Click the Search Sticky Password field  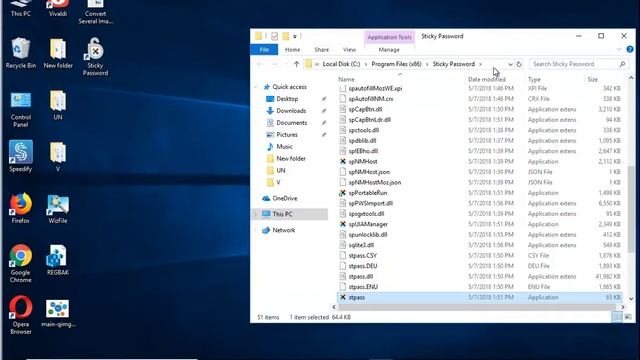[579, 64]
